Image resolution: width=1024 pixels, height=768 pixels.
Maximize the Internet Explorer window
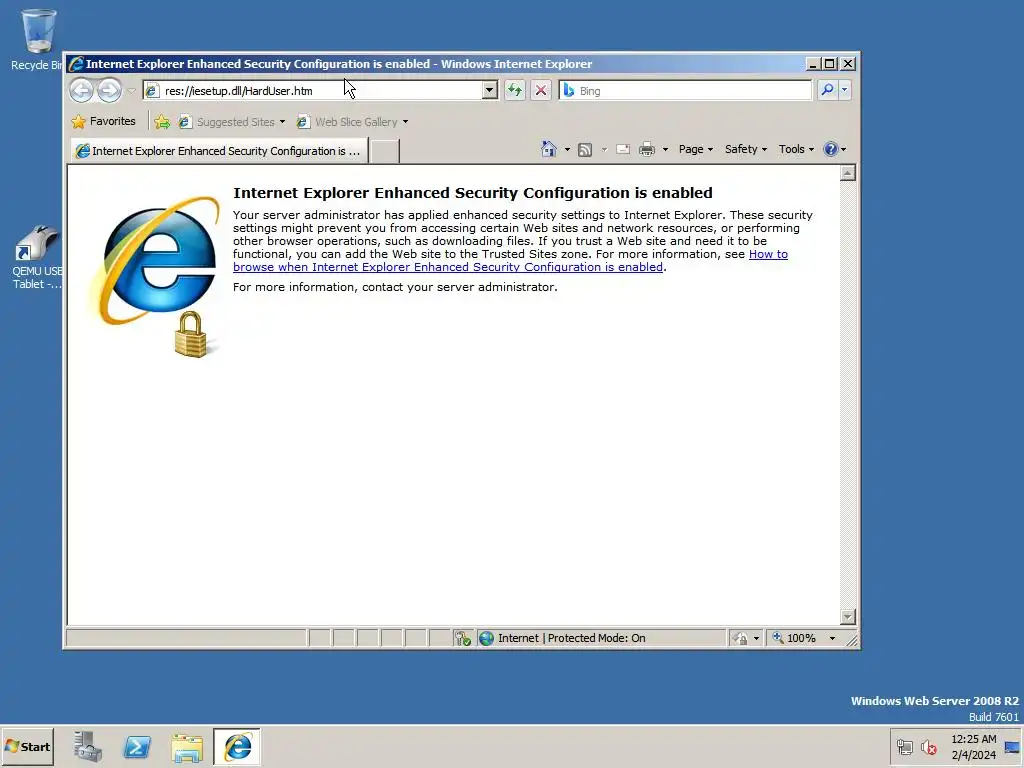(x=829, y=64)
